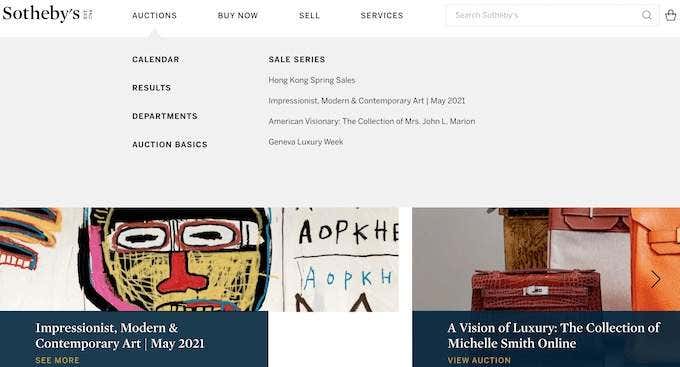This screenshot has height=367, width=680.
Task: Open the Basquiat painting banner image
Action: [x=199, y=259]
